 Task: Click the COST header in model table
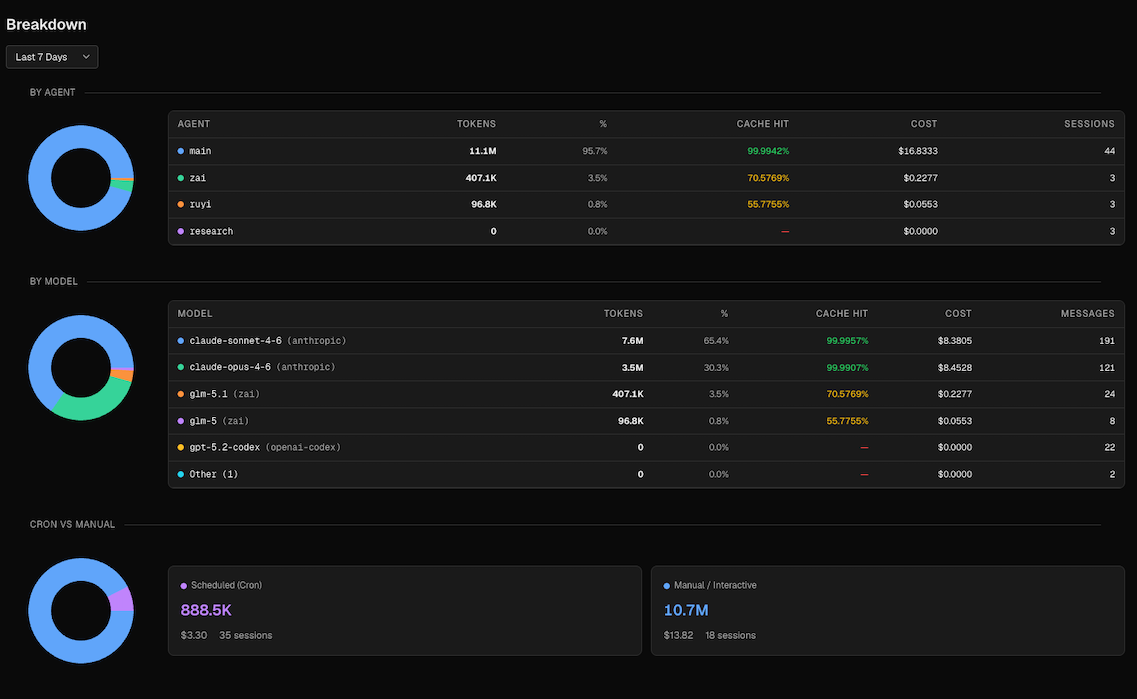959,313
